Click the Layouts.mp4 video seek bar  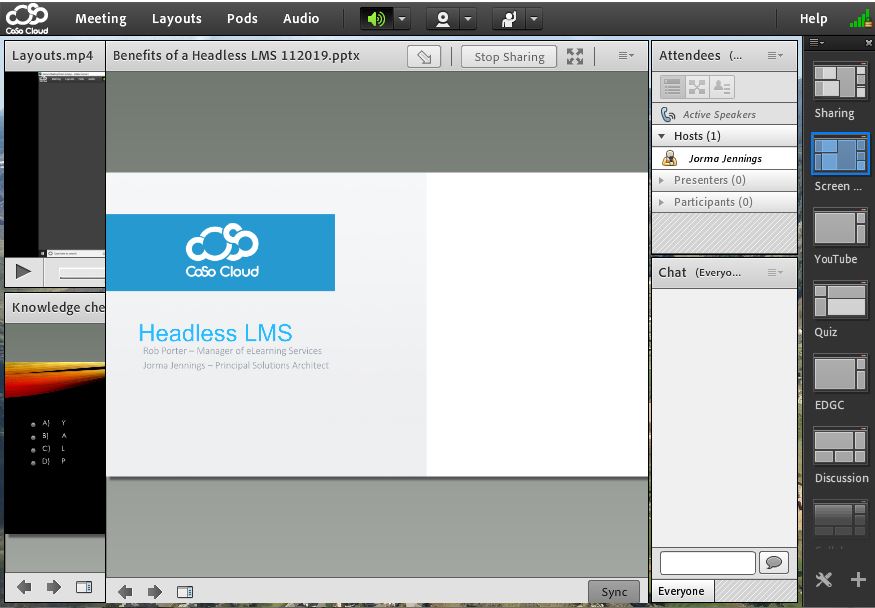81,273
